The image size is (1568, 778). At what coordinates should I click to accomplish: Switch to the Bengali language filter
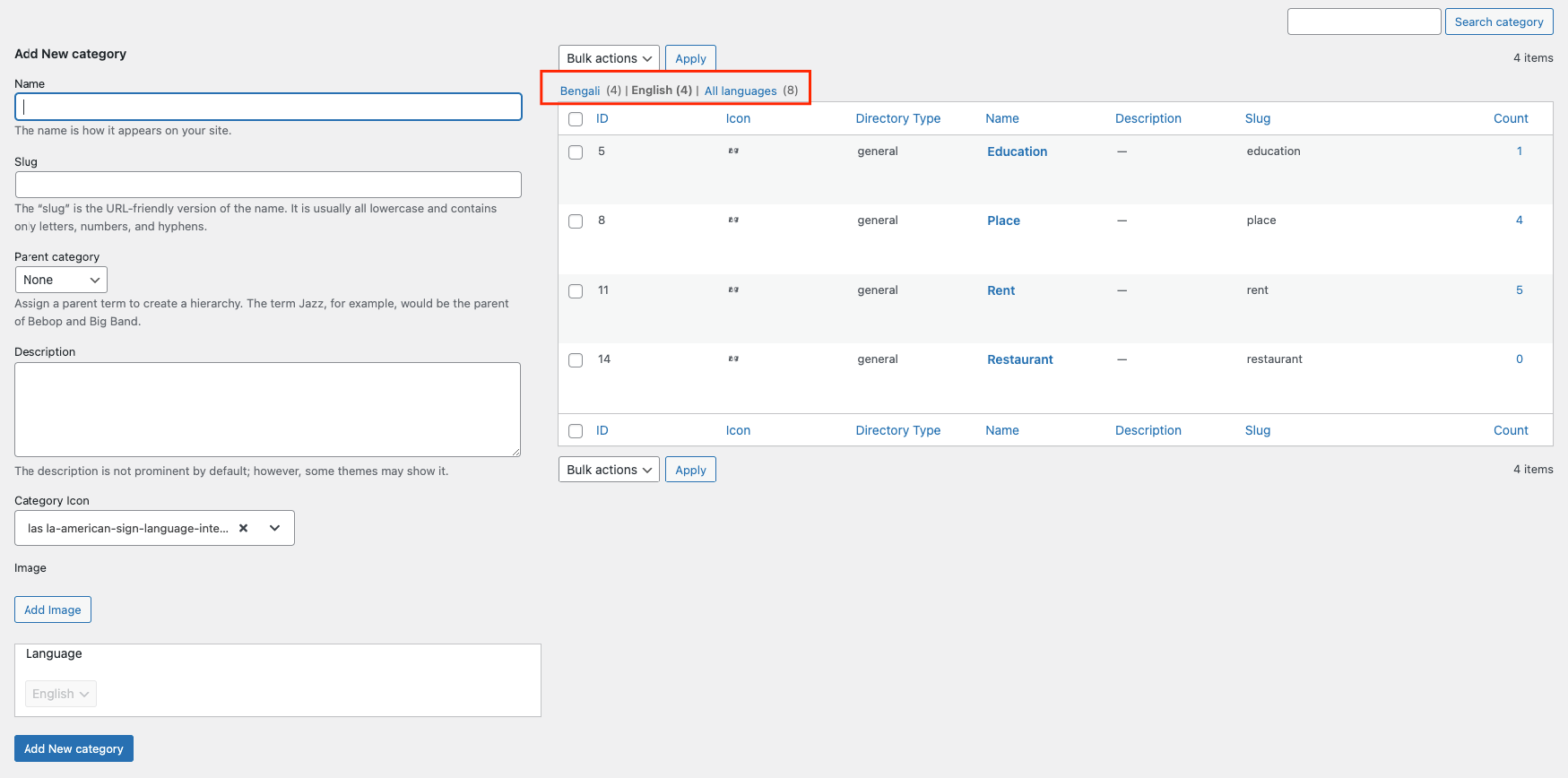point(580,91)
